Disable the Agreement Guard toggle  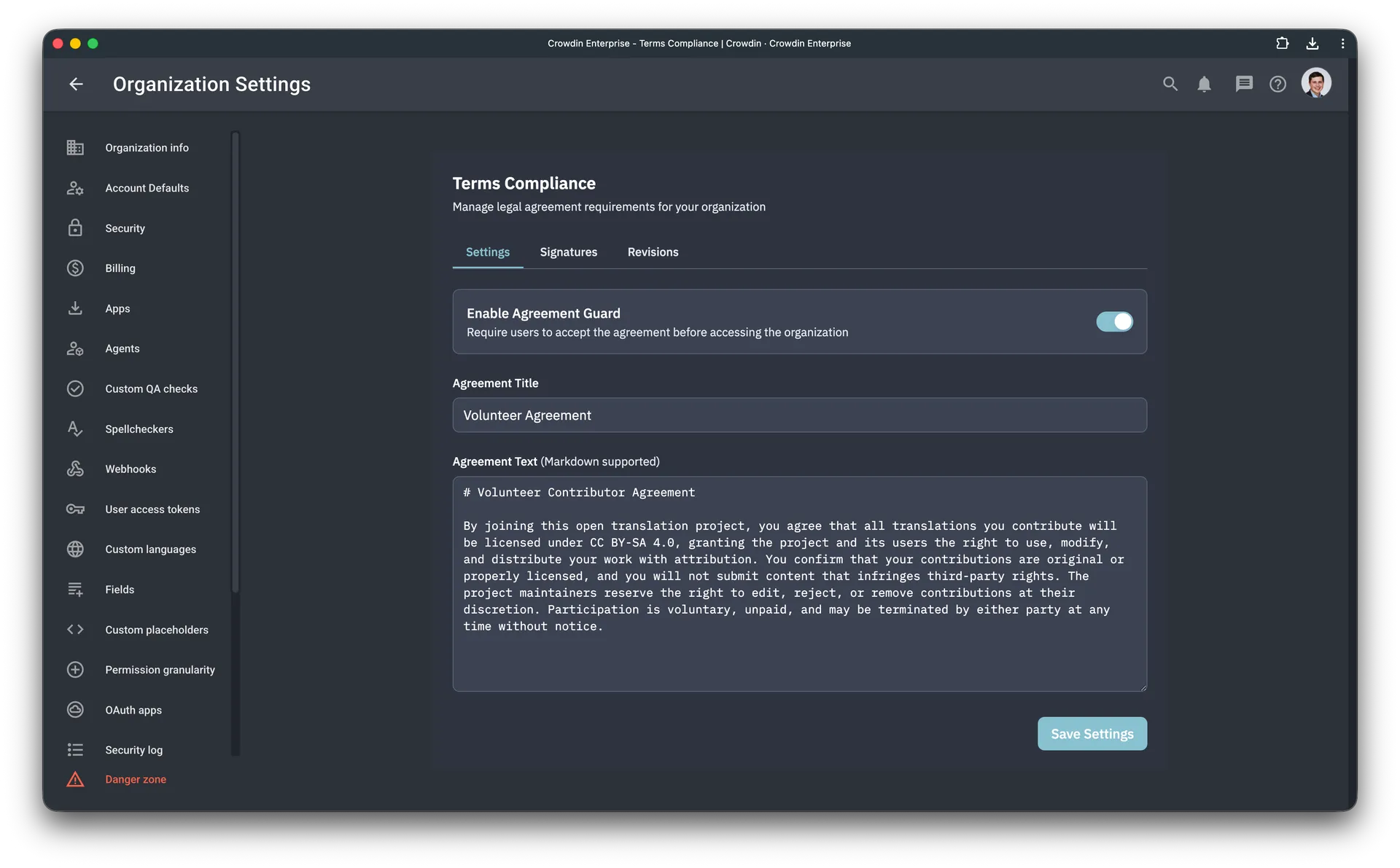tap(1114, 321)
